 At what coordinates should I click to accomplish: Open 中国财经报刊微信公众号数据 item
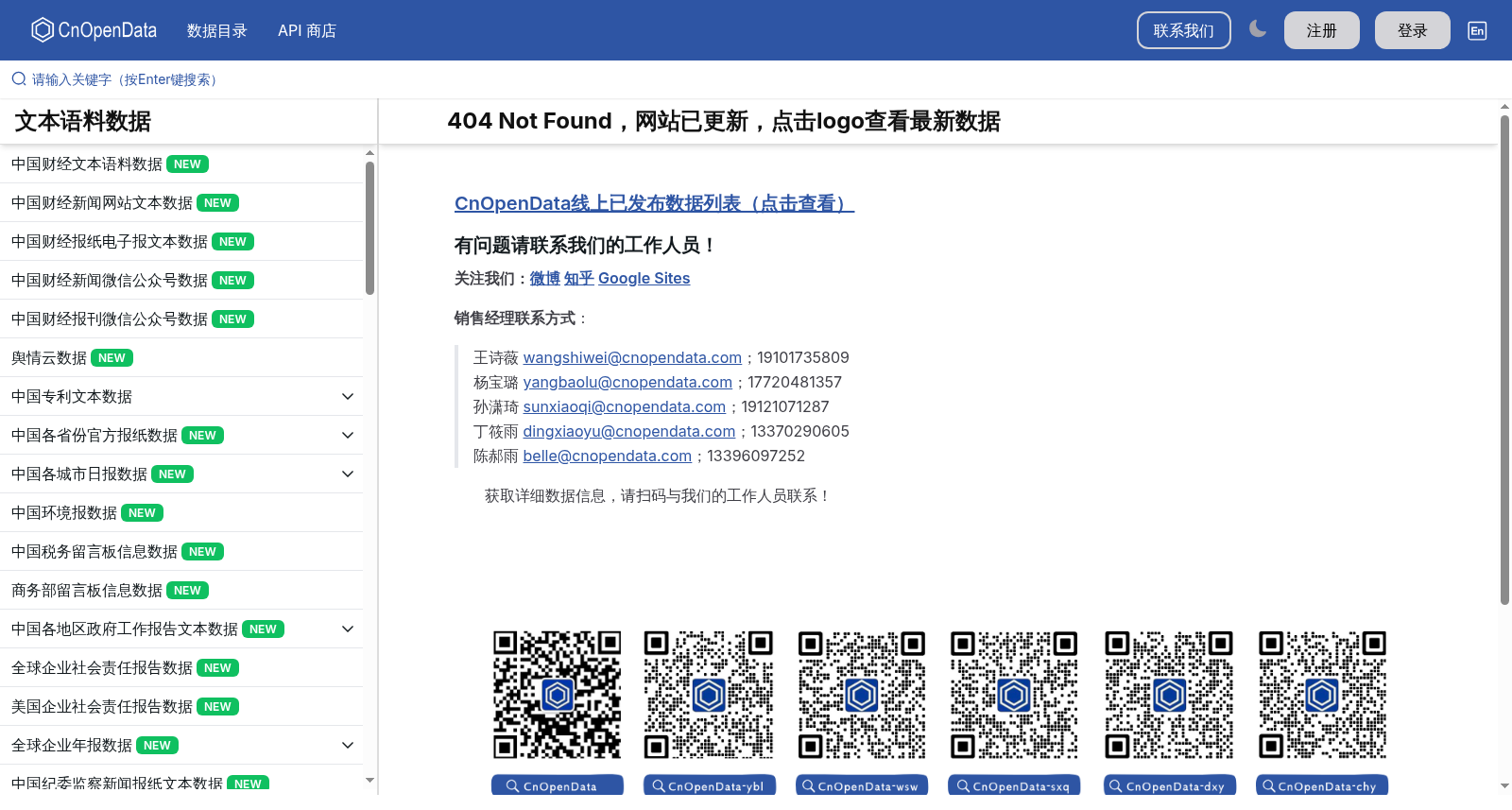(181, 319)
